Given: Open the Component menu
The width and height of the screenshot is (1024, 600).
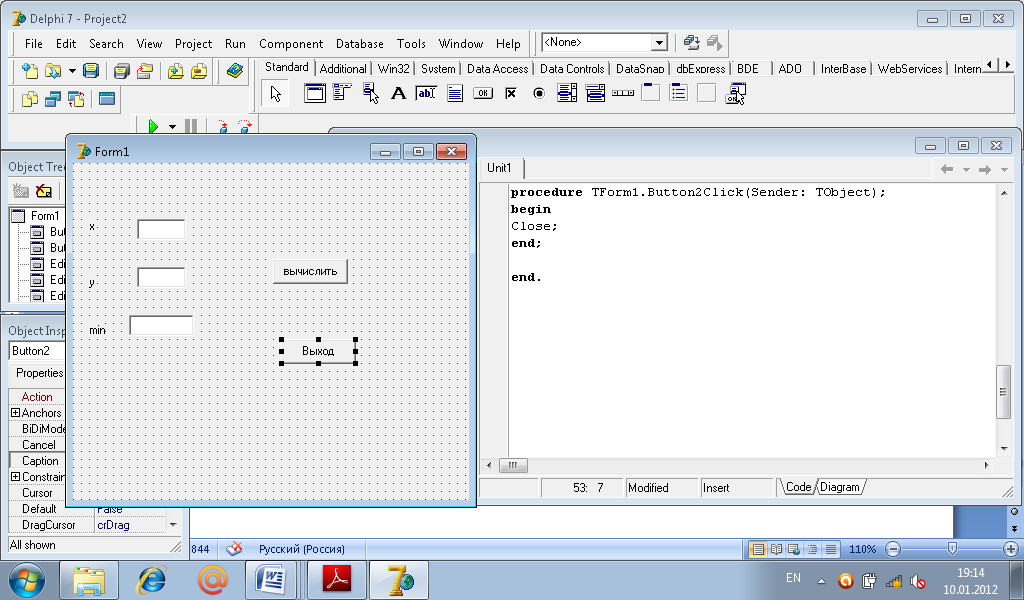Looking at the screenshot, I should coord(291,44).
